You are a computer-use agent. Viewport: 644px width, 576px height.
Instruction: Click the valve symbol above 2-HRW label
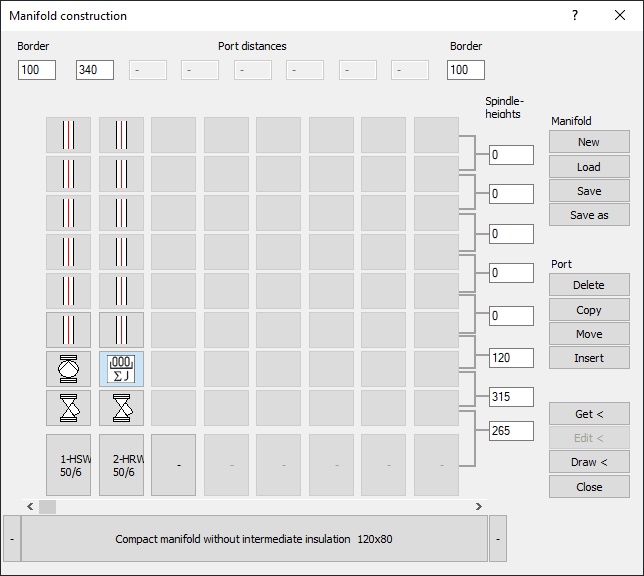click(x=121, y=408)
